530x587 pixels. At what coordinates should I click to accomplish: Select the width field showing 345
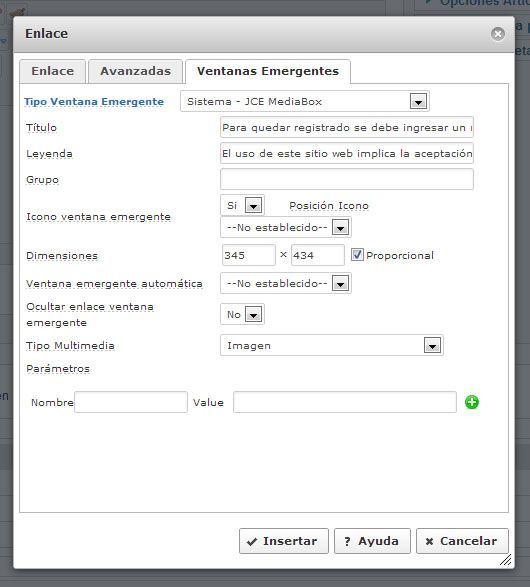coord(249,255)
